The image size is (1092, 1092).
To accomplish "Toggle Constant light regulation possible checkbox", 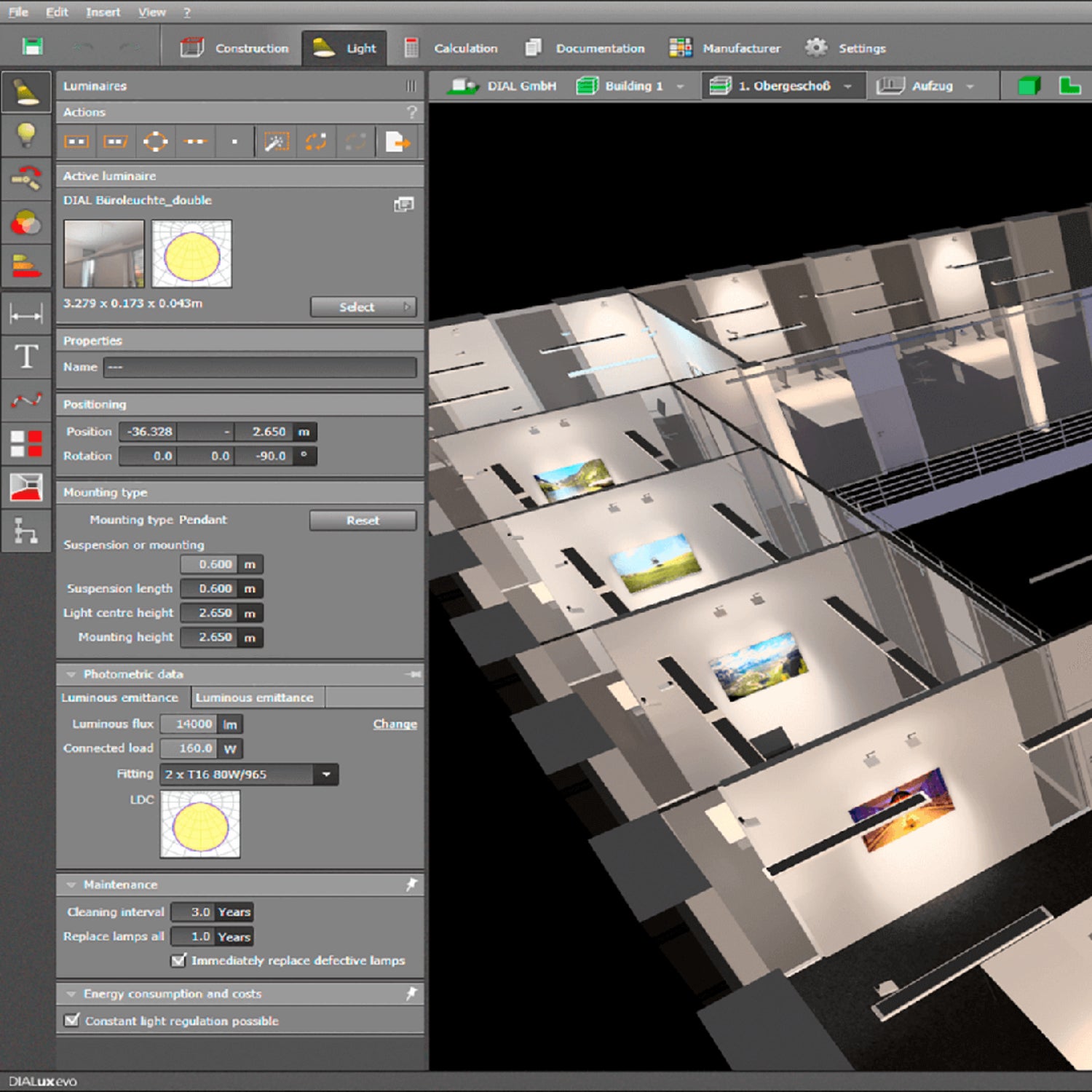I will (72, 1021).
